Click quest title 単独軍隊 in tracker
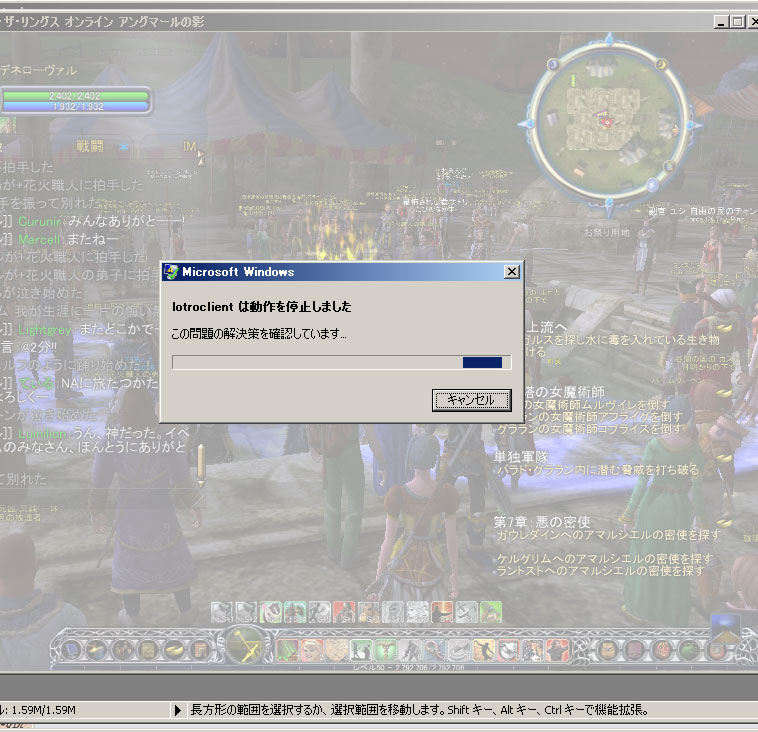Viewport: 758px width, 732px height. 521,457
